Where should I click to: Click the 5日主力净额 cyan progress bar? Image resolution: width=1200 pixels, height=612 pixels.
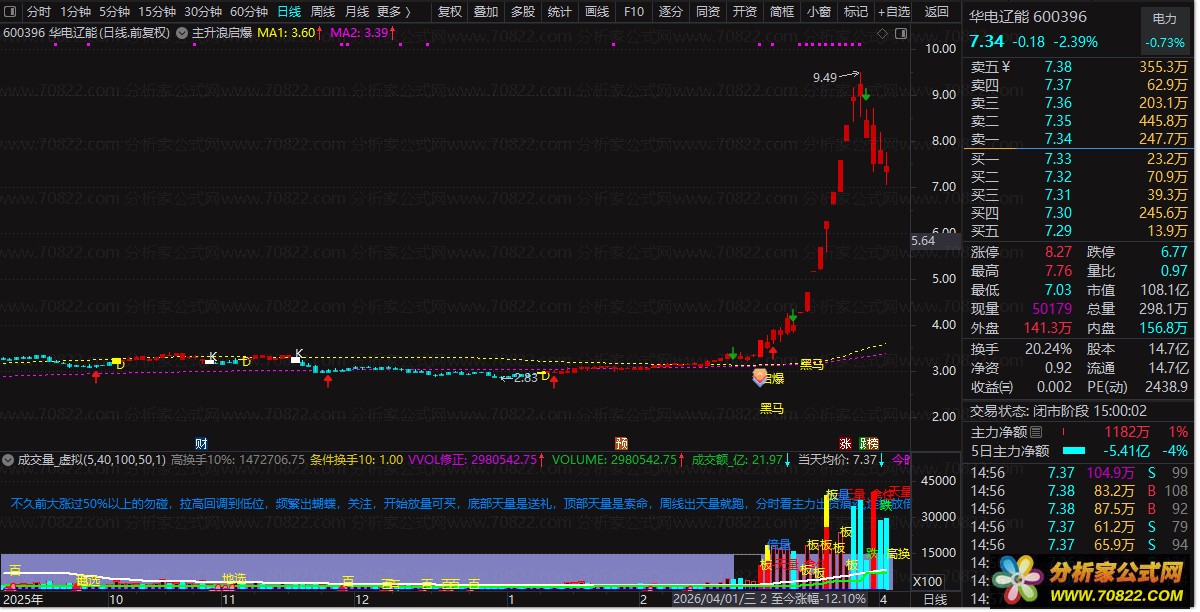(x=1072, y=451)
